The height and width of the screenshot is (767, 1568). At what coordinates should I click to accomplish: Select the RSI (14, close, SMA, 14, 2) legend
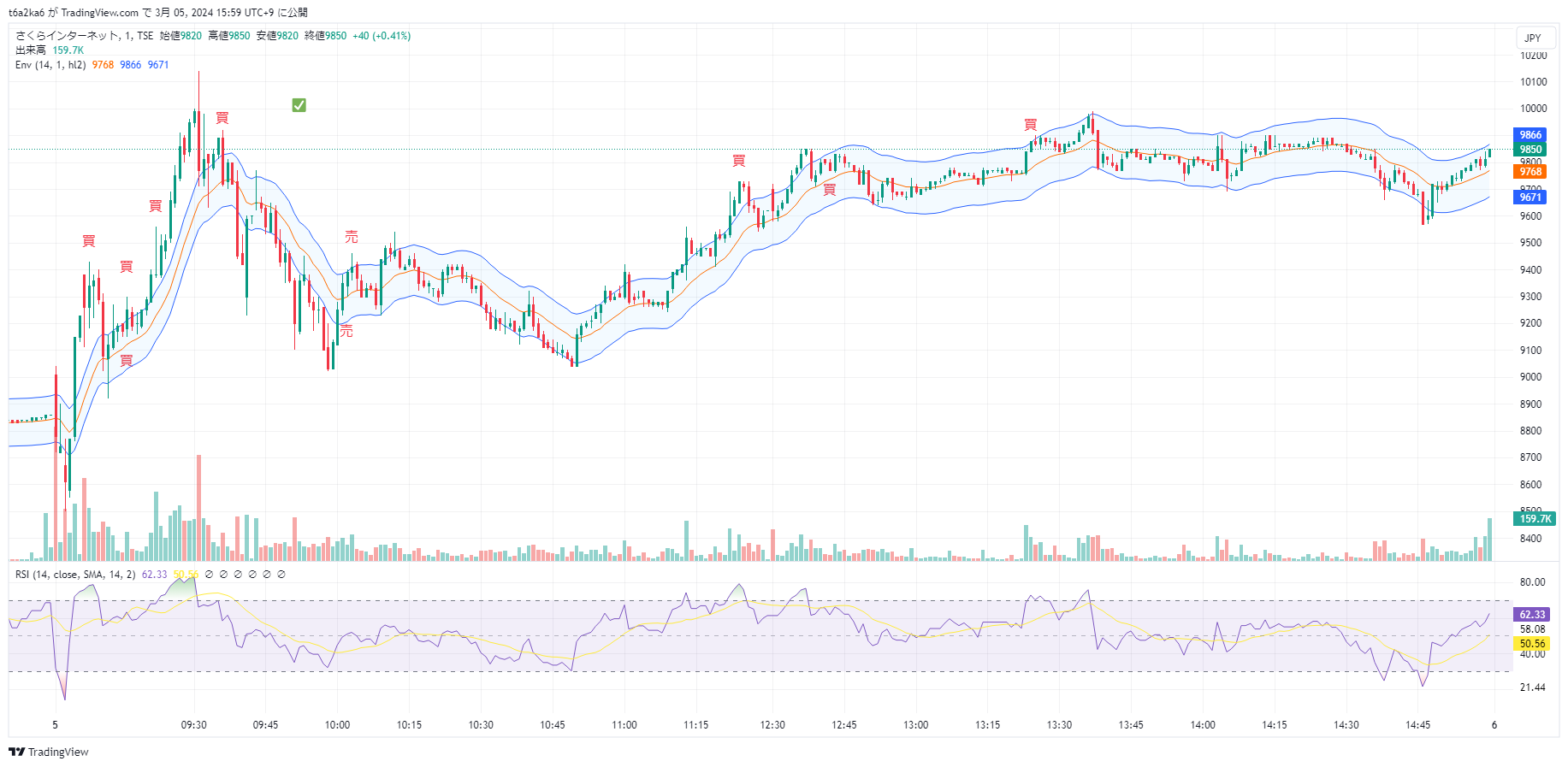coord(75,575)
